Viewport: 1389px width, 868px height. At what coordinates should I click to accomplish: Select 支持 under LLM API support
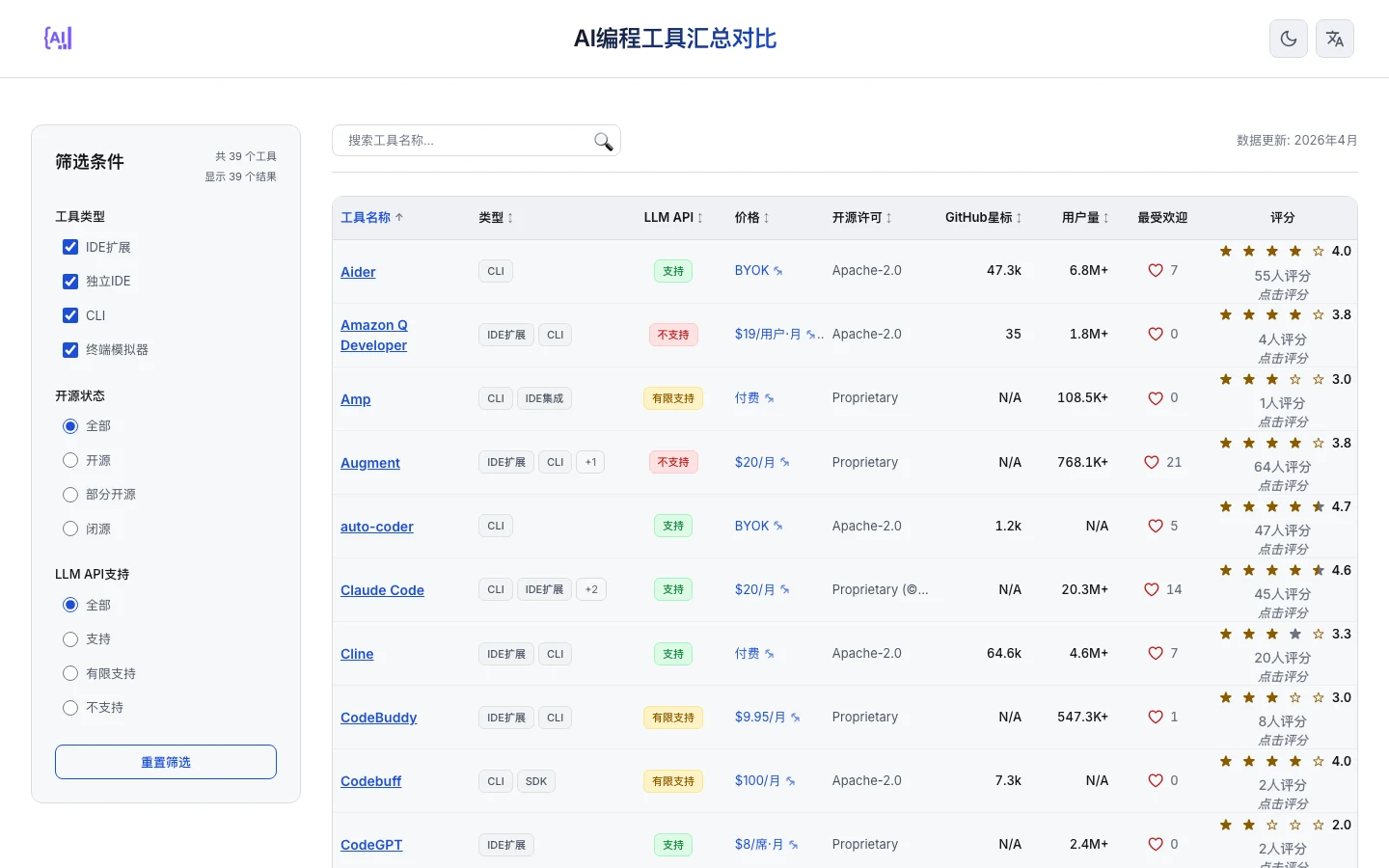[x=70, y=639]
